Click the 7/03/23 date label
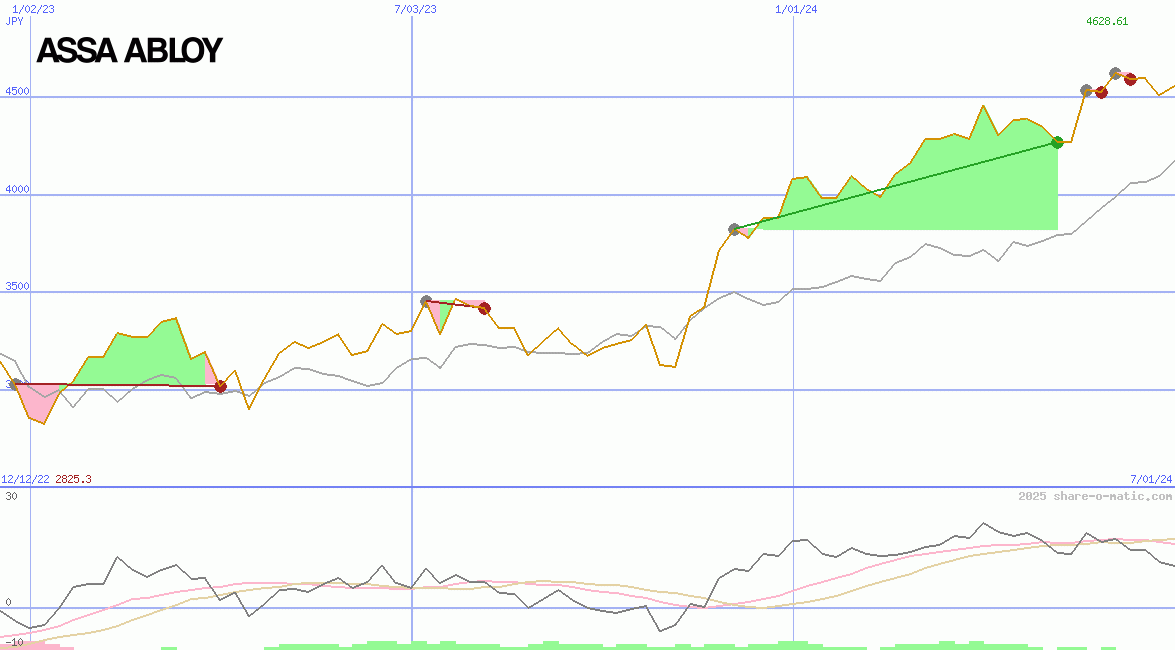This screenshot has width=1175, height=650. point(415,9)
